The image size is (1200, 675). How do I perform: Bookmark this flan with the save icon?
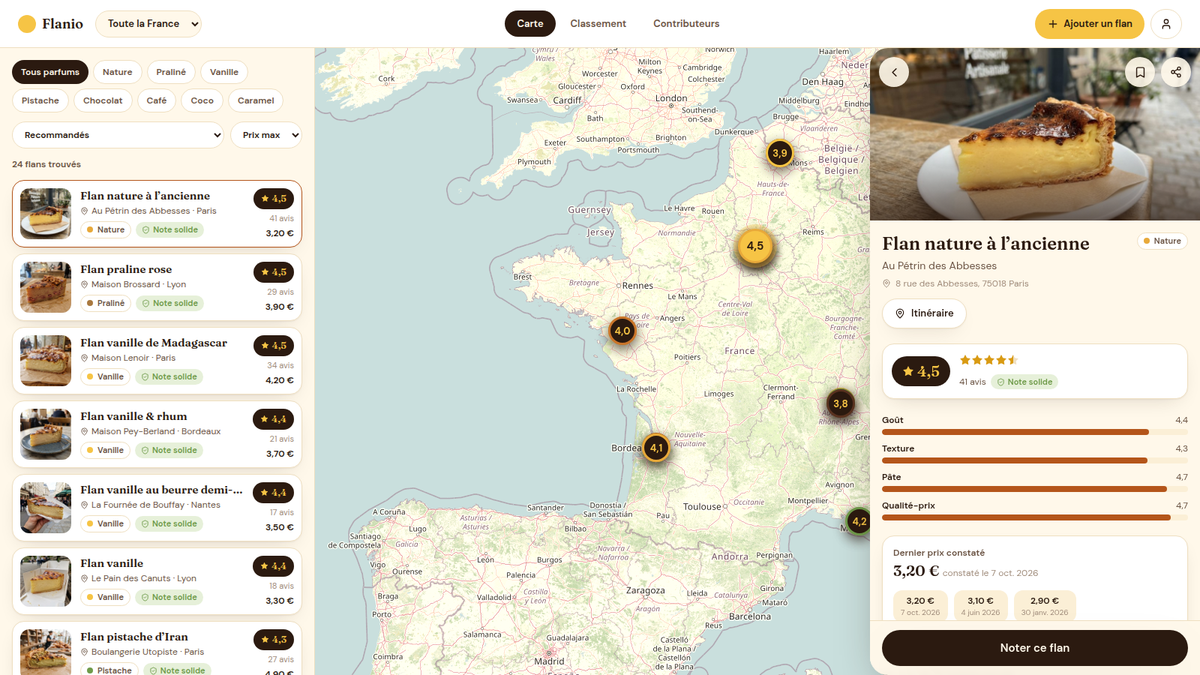click(1140, 72)
